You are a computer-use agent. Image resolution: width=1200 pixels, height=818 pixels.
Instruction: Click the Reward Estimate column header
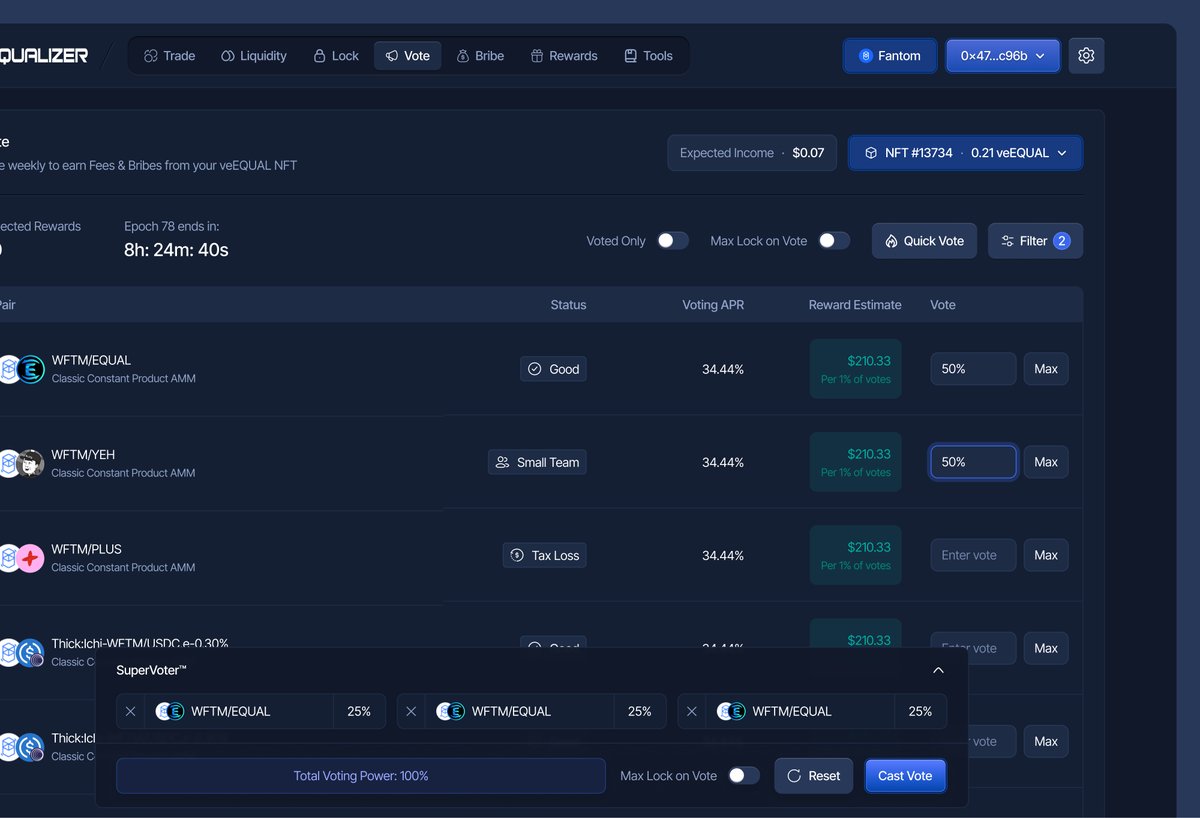coord(855,305)
